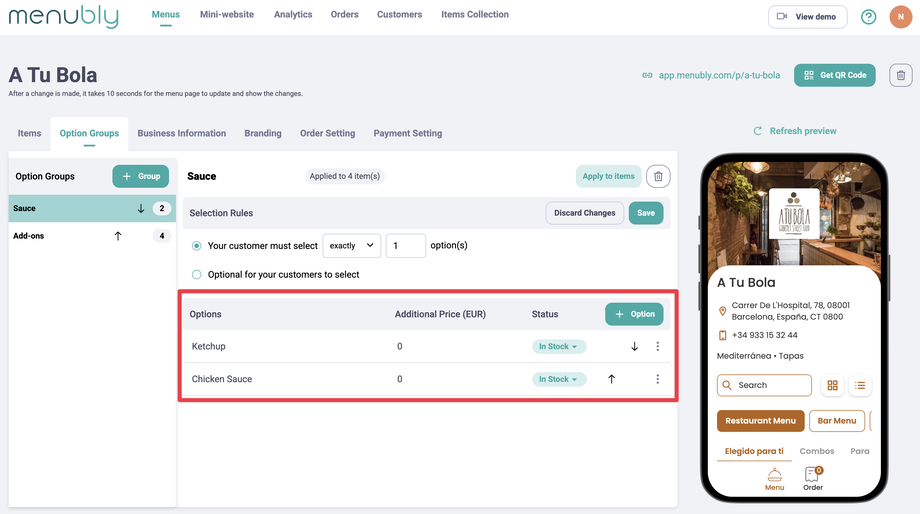Select 'Your customer must select' radio
Viewport: 920px width, 514px height.
pyautogui.click(x=197, y=246)
